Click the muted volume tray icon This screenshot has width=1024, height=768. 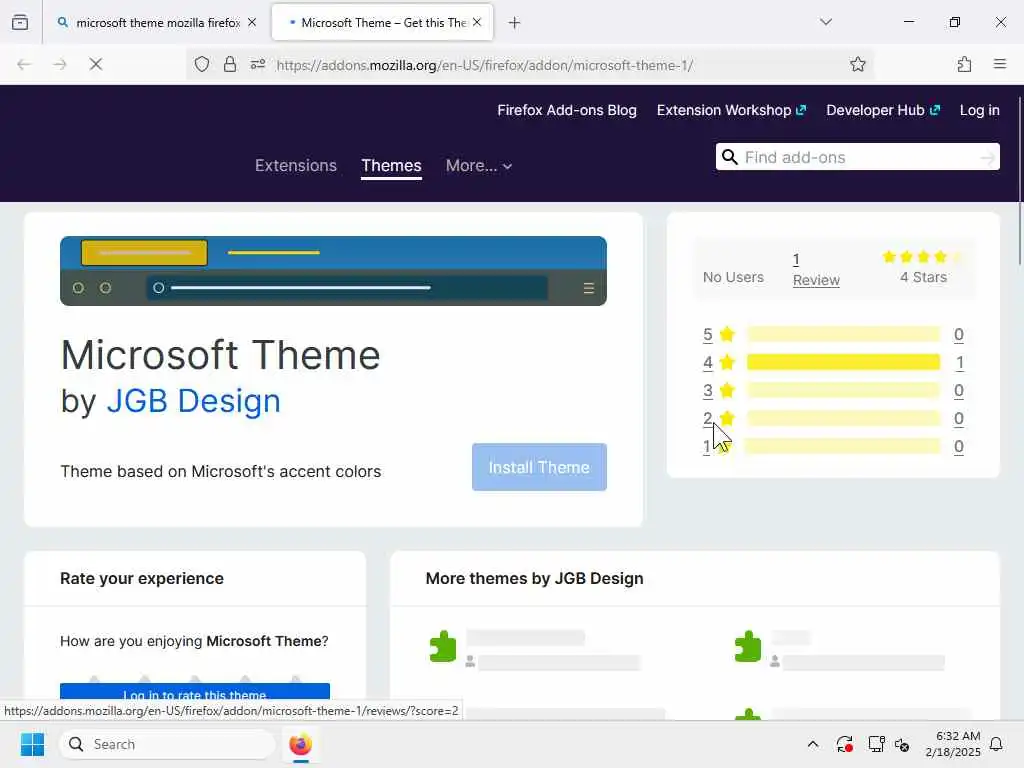click(x=903, y=744)
